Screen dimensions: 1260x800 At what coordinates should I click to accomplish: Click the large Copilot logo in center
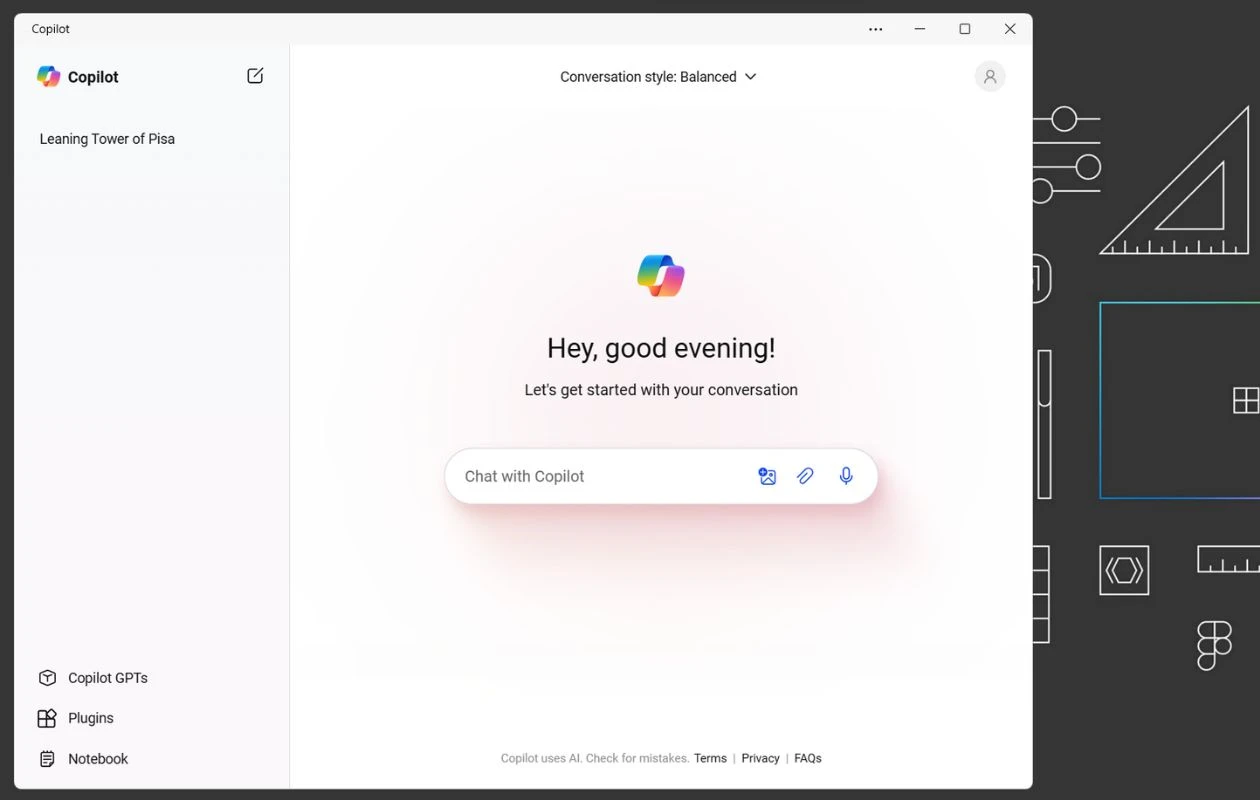661,275
